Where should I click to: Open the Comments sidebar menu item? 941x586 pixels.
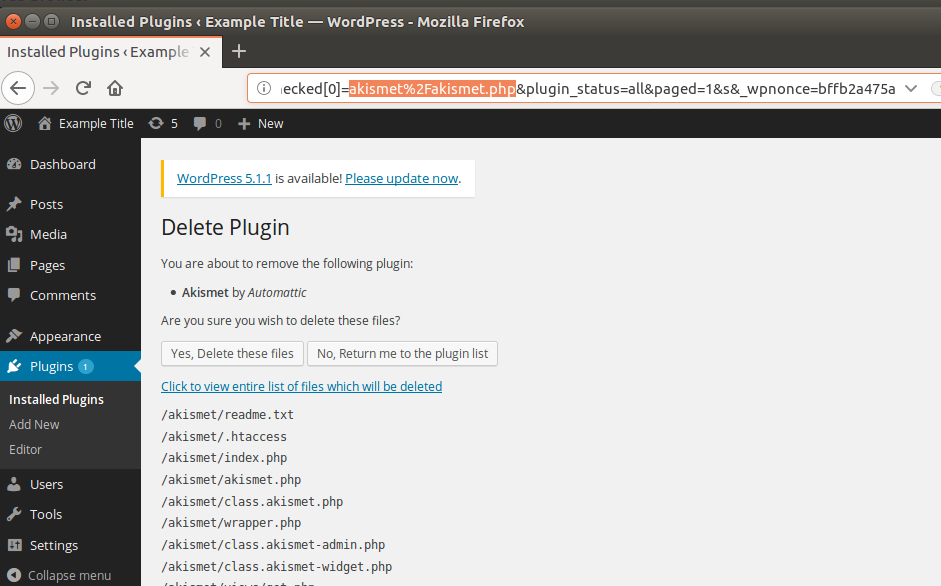pyautogui.click(x=62, y=295)
